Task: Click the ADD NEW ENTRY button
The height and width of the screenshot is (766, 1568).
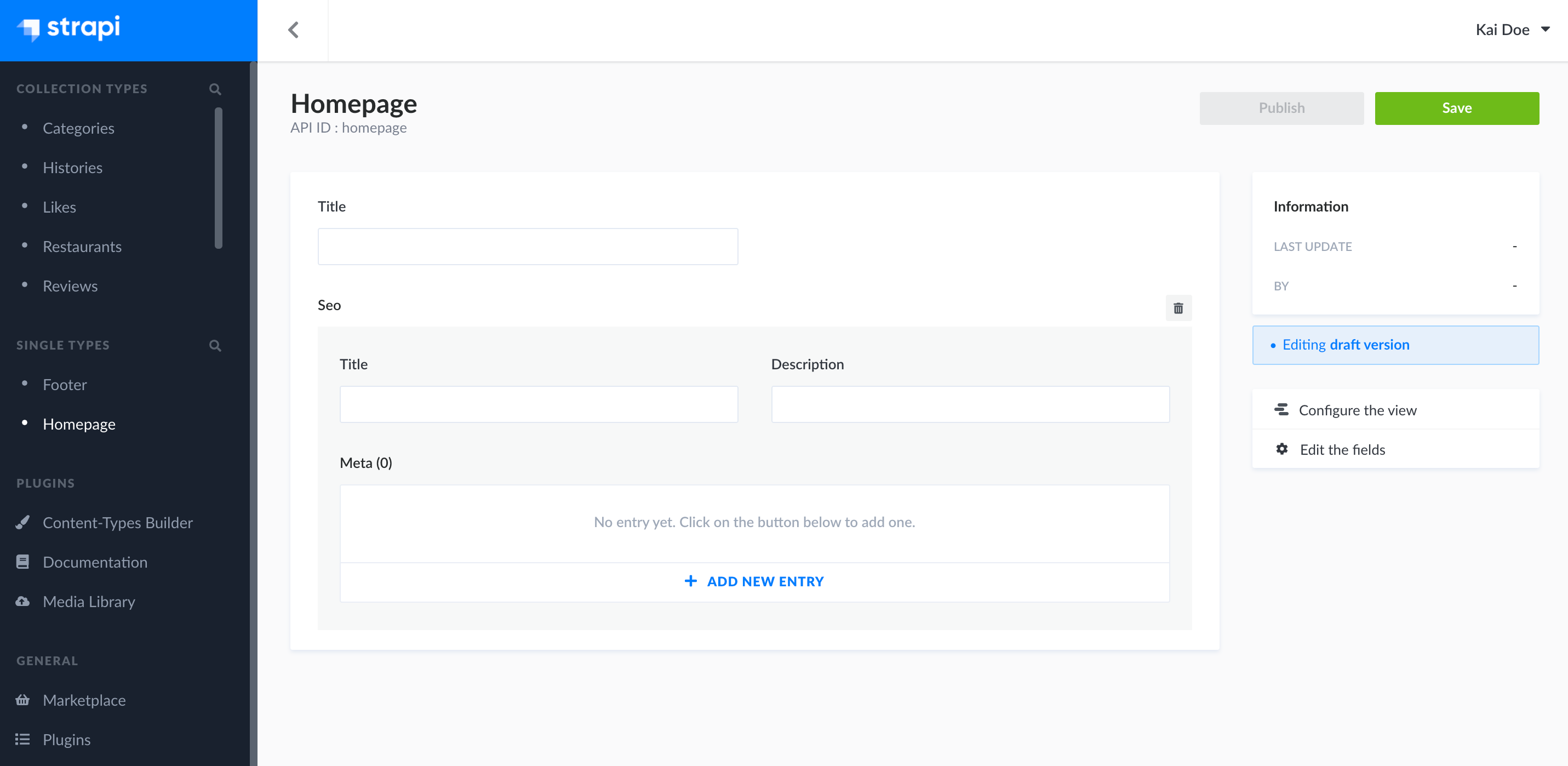Action: [754, 581]
